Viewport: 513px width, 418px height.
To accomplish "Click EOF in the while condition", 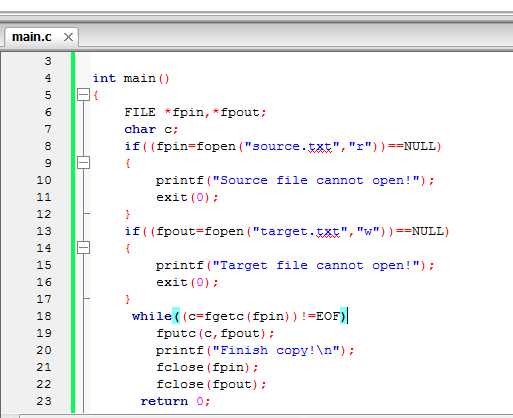I will click(328, 316).
